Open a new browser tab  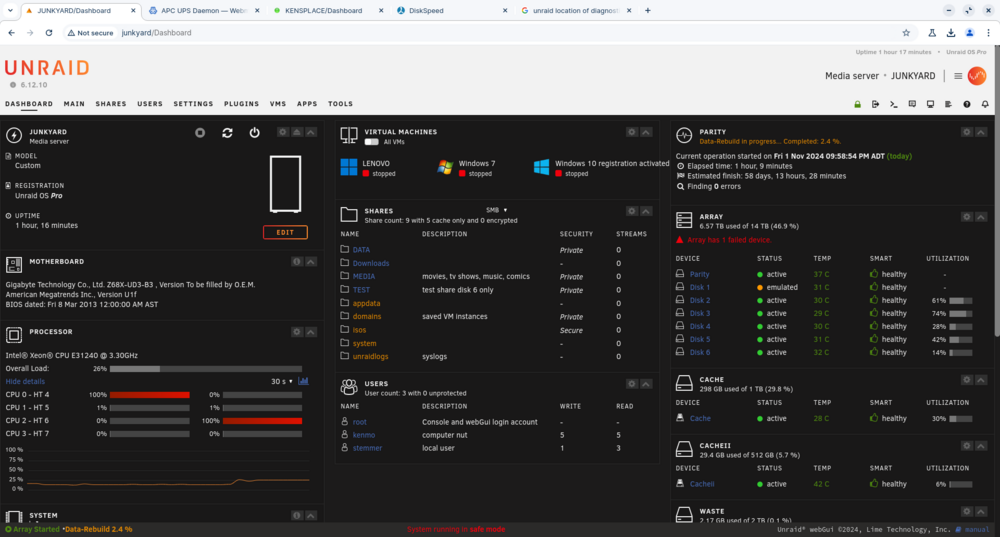click(647, 11)
